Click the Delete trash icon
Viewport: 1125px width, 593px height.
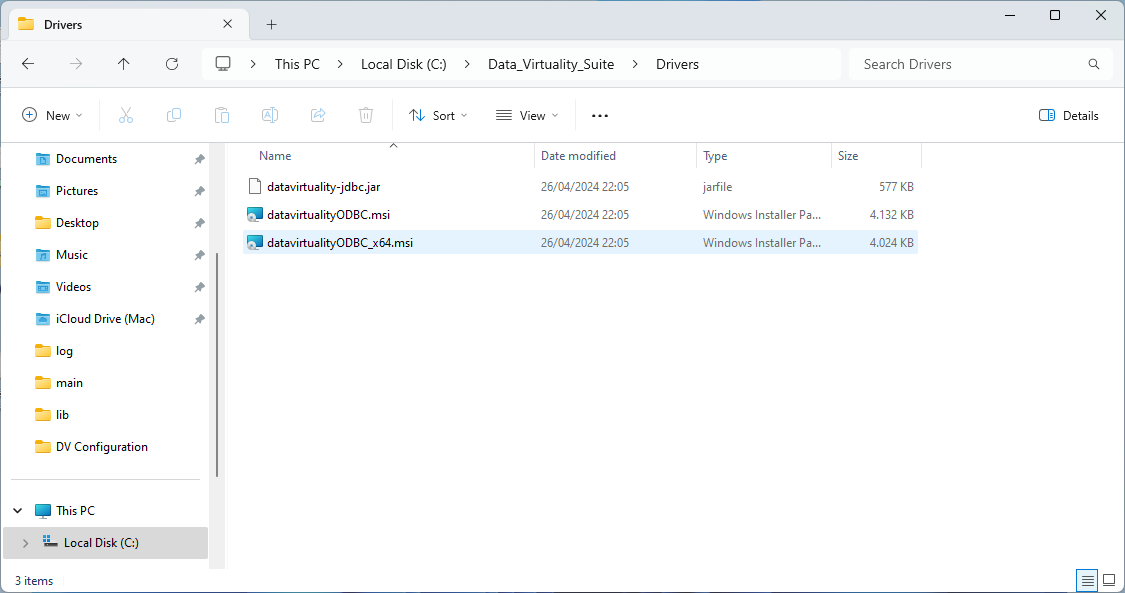click(366, 116)
